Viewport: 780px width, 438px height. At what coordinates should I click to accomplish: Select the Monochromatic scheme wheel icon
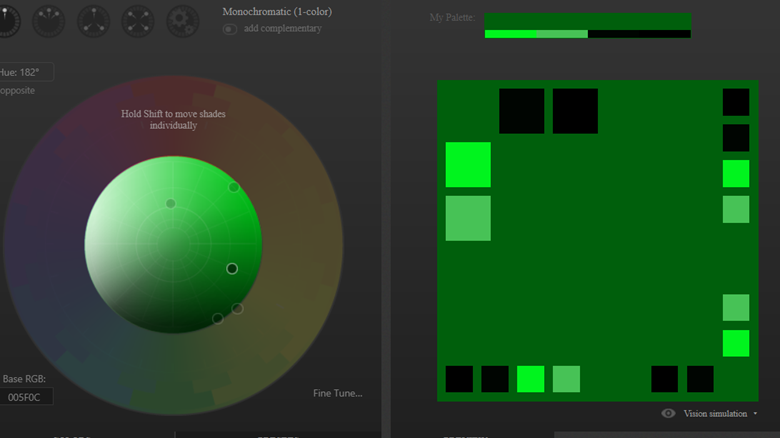click(x=6, y=20)
